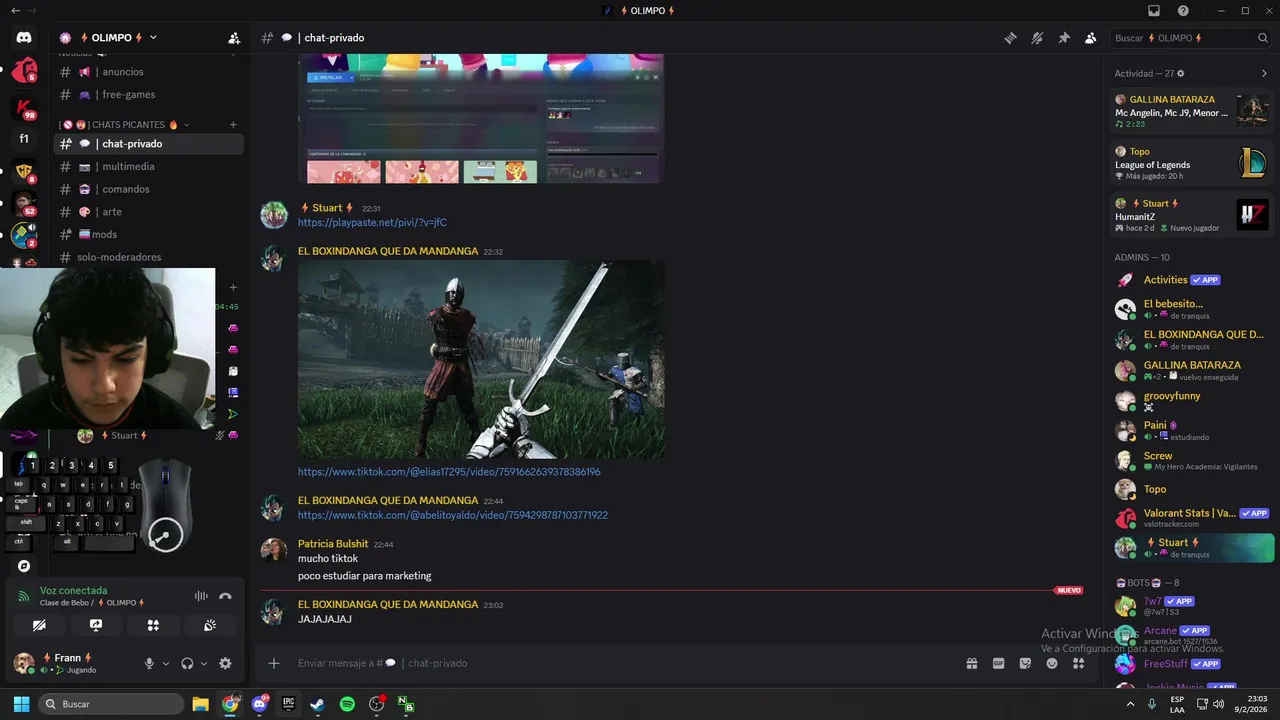Open the abelitoyaldo TikTok video link

point(453,515)
